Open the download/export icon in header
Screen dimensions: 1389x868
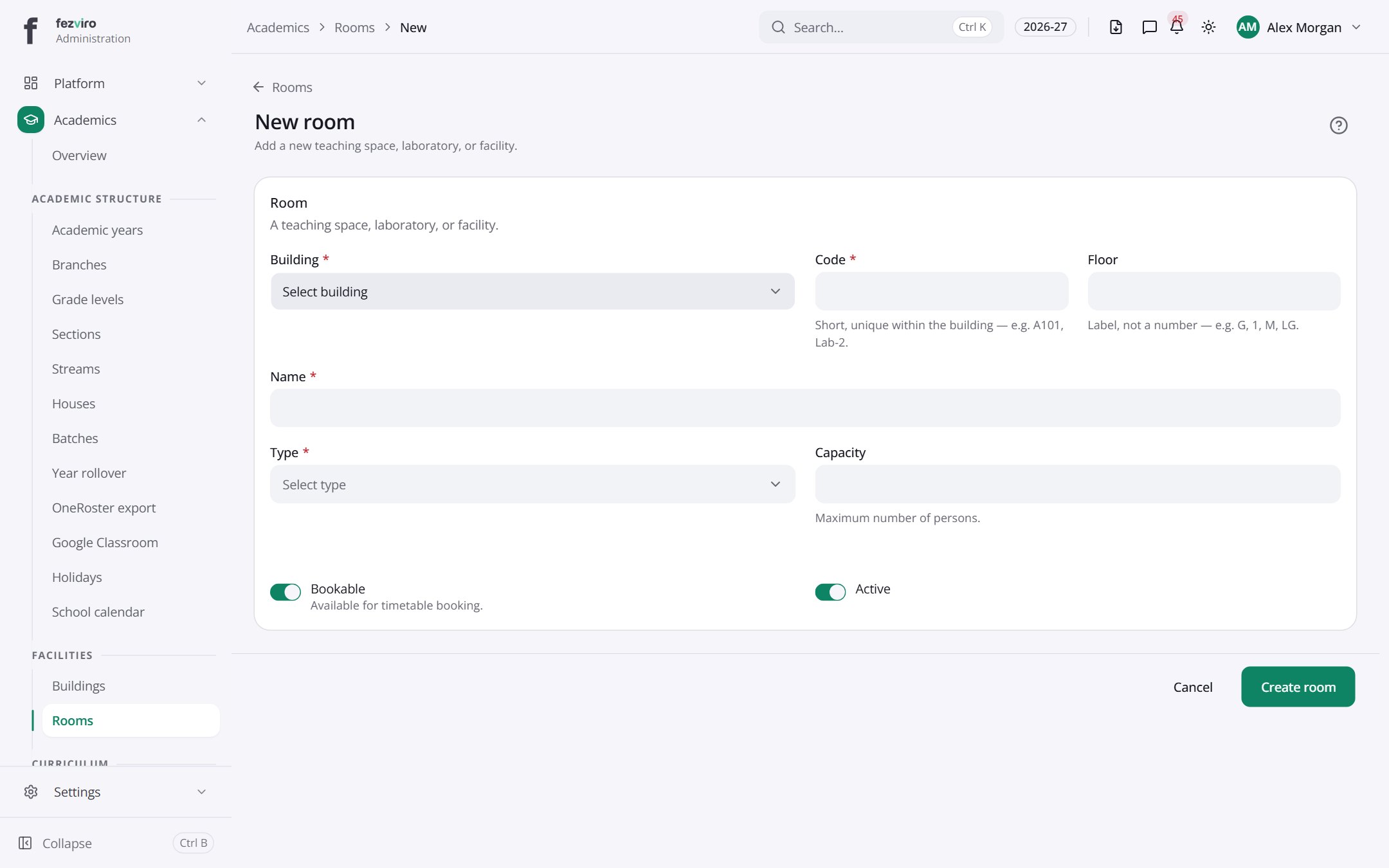(x=1116, y=27)
